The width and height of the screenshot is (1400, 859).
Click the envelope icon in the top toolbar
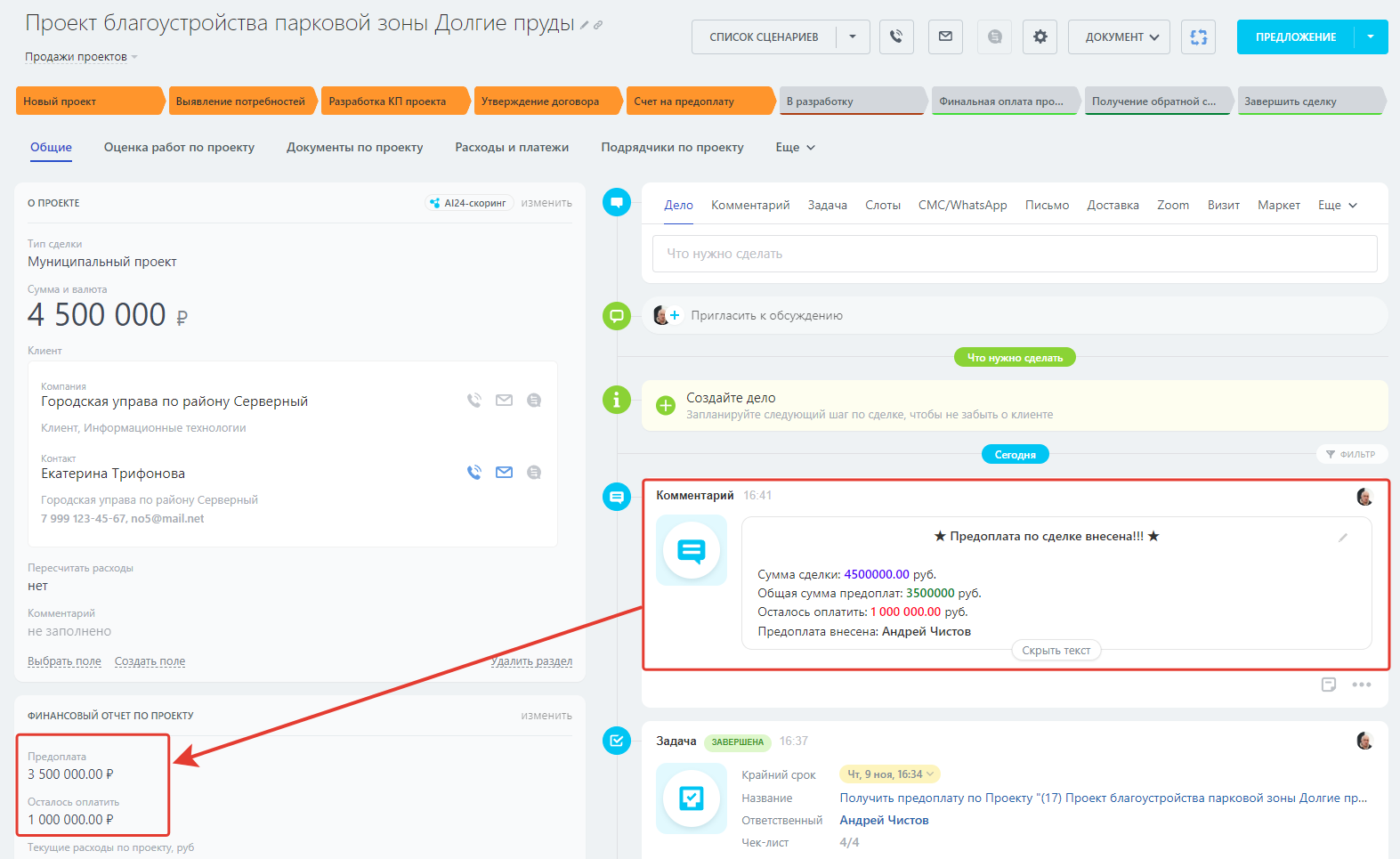click(945, 36)
